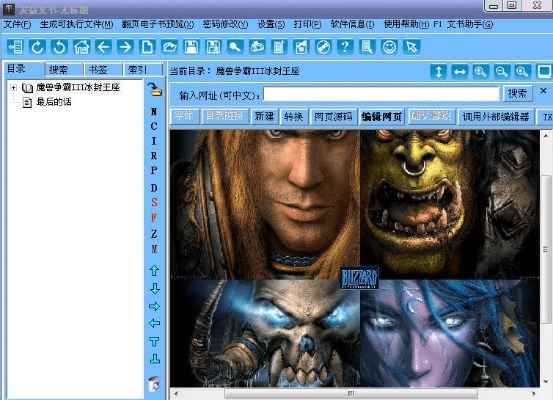
Task: Click the 网页源码 button
Action: (x=333, y=116)
